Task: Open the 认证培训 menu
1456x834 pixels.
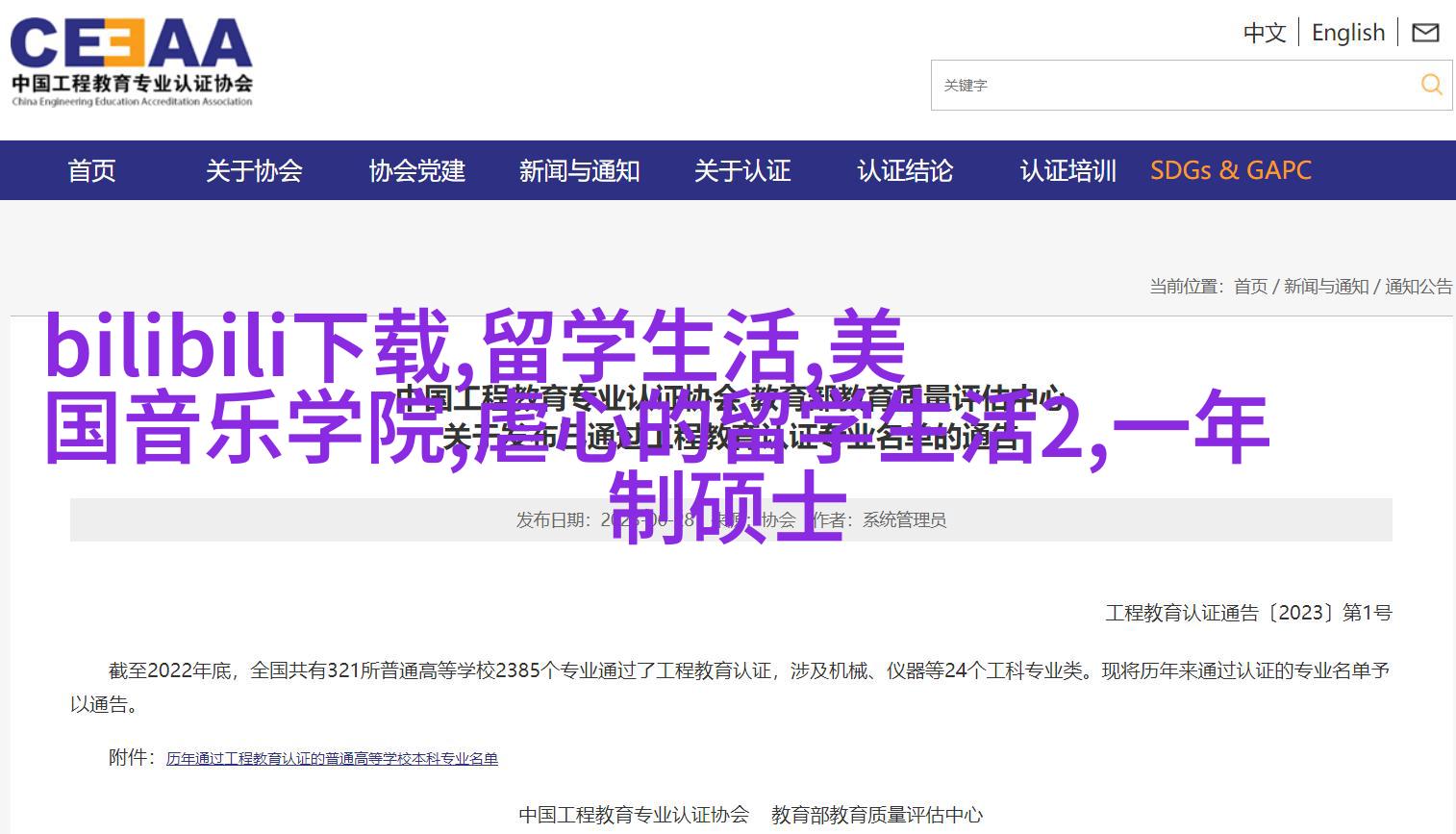Action: click(1068, 170)
